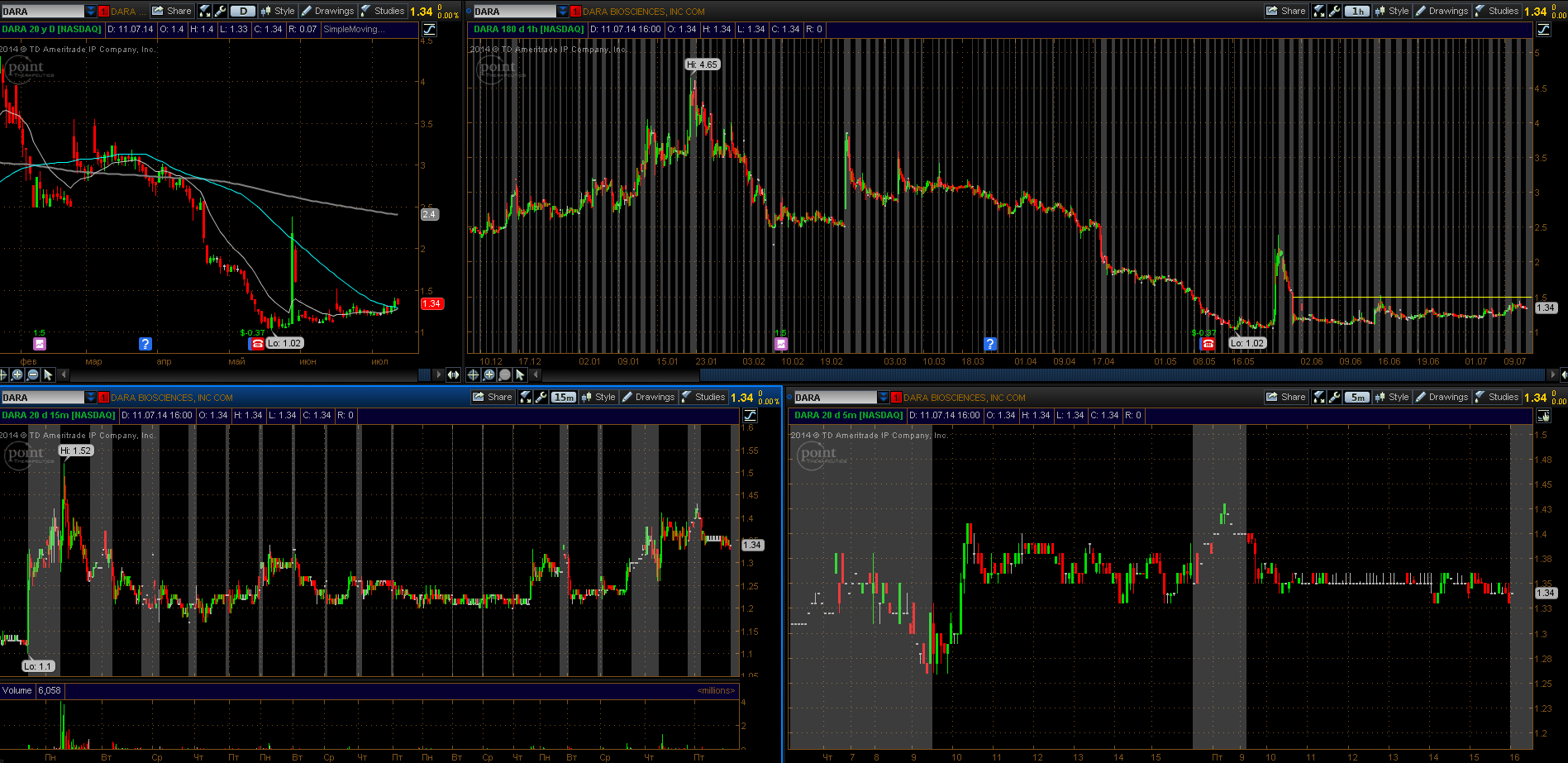Click Style button in the 5m panel

1392,397
